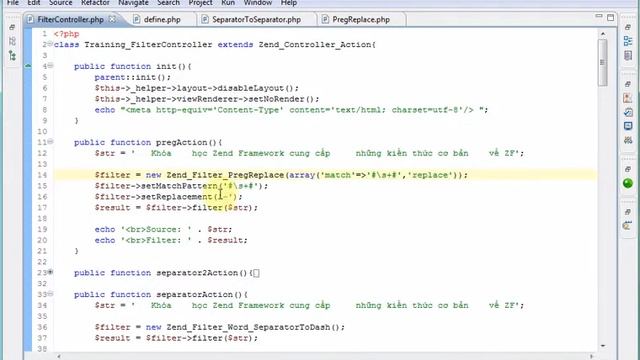Click the vertical scrollbar down arrow
640x360 pixels.
tap(603, 346)
